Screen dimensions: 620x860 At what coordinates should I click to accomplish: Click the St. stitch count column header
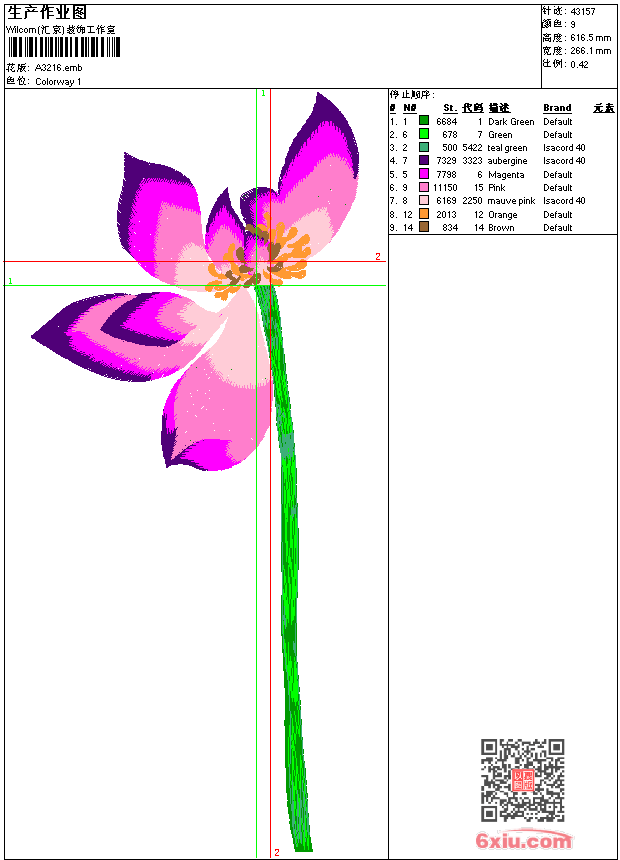coord(450,108)
